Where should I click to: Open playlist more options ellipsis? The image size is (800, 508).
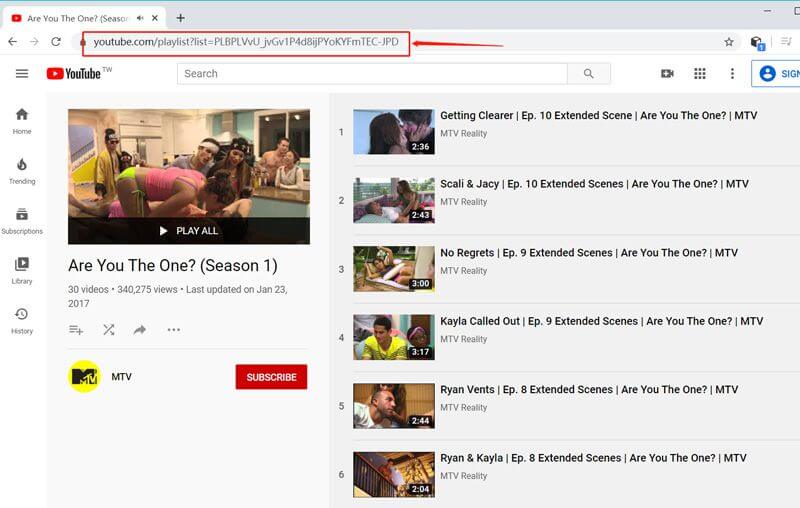(x=173, y=330)
